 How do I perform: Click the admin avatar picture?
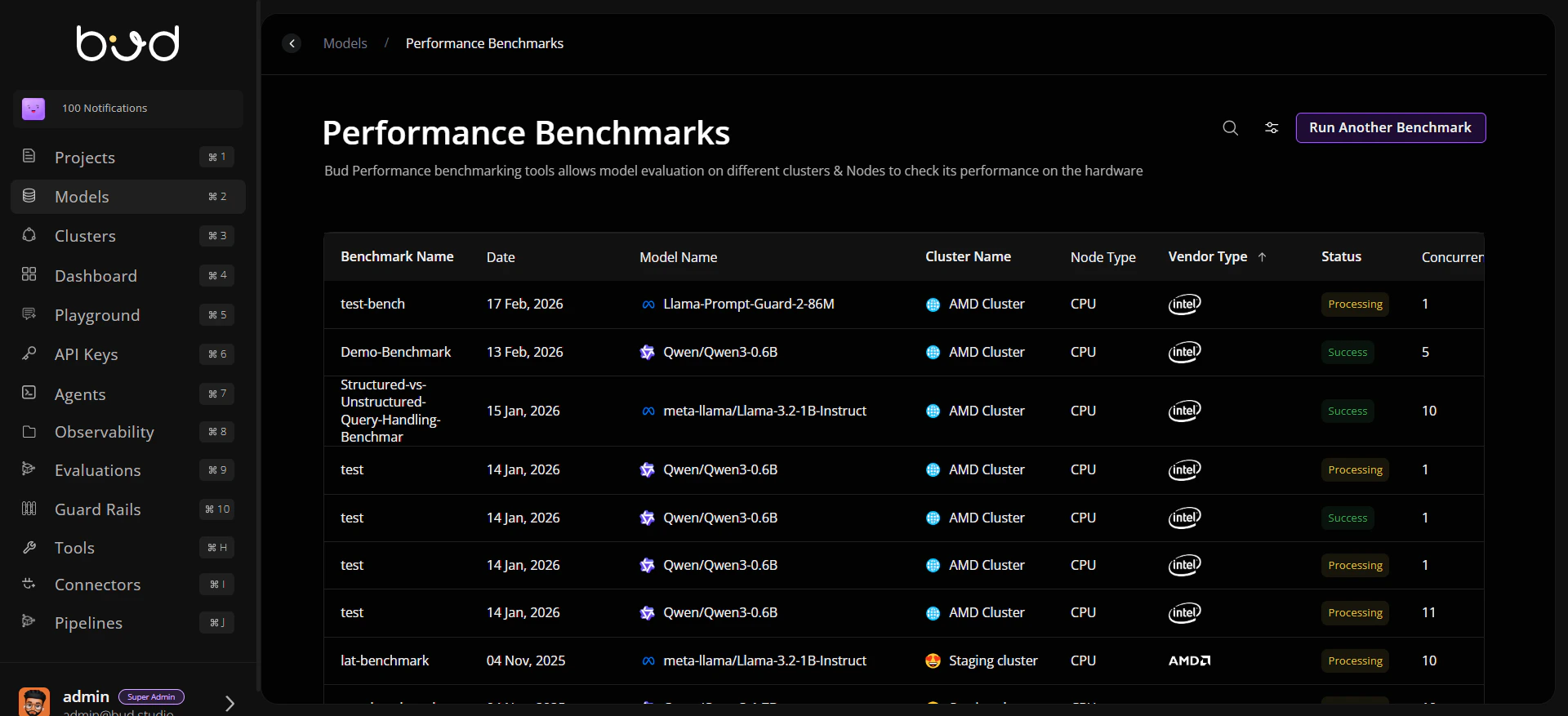coord(34,701)
